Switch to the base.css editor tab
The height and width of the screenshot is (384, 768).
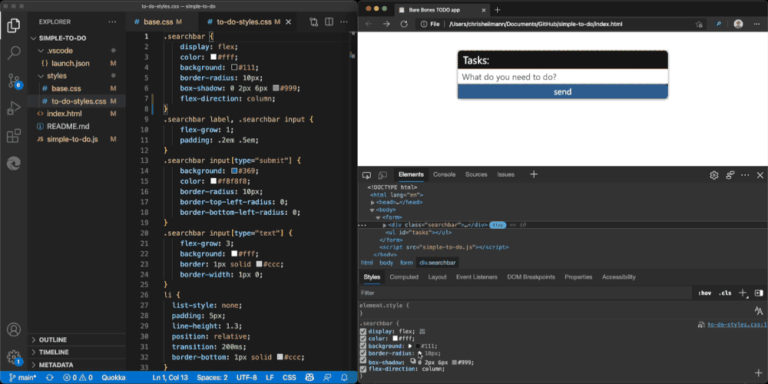coord(162,22)
